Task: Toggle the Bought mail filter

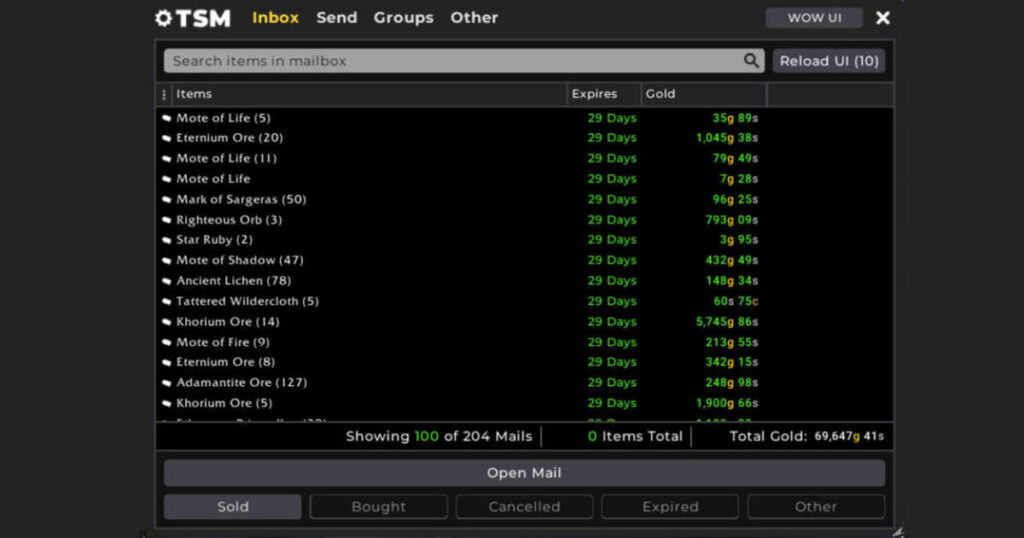Action: pos(378,507)
